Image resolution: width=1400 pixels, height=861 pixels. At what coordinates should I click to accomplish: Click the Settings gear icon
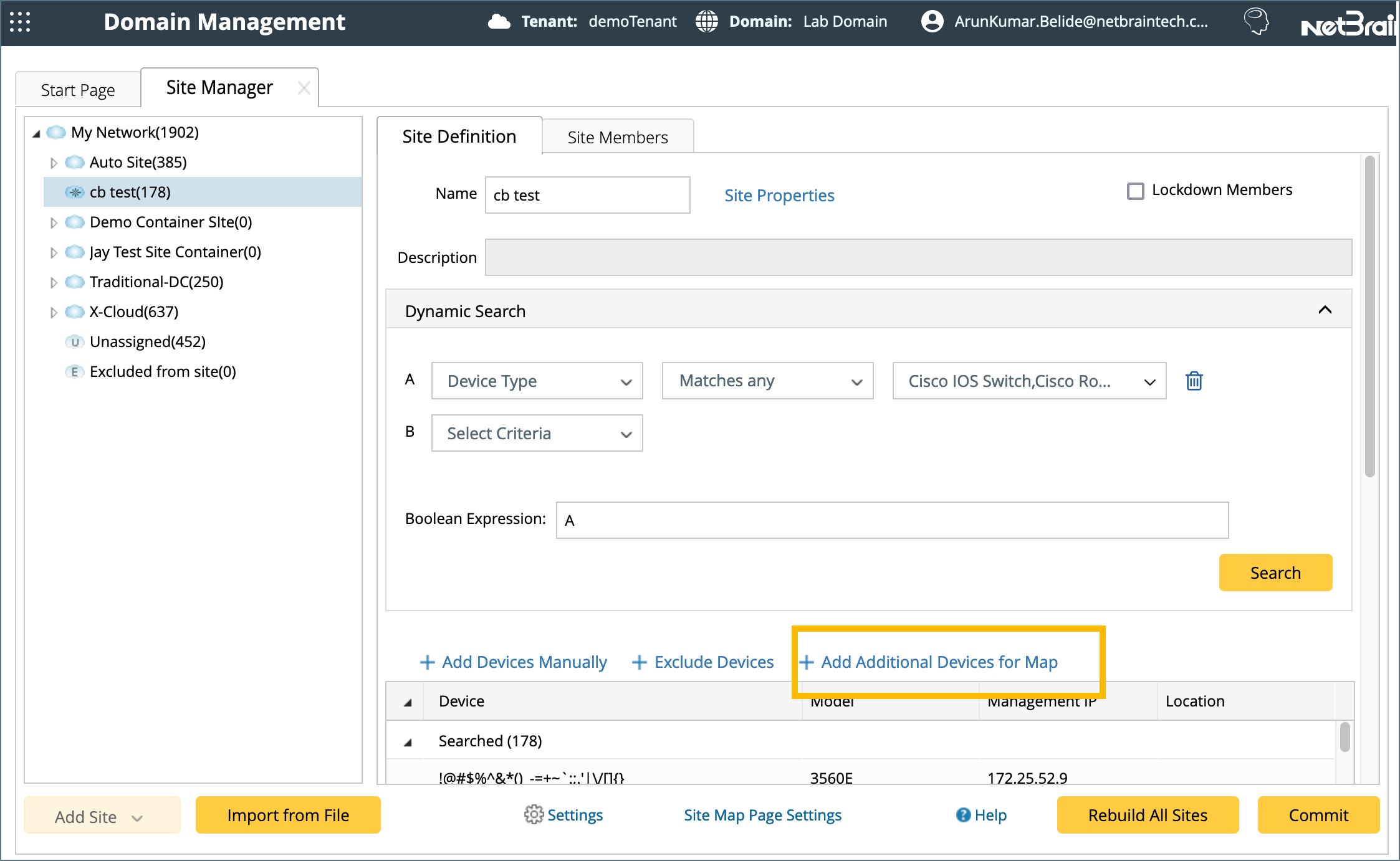(533, 814)
